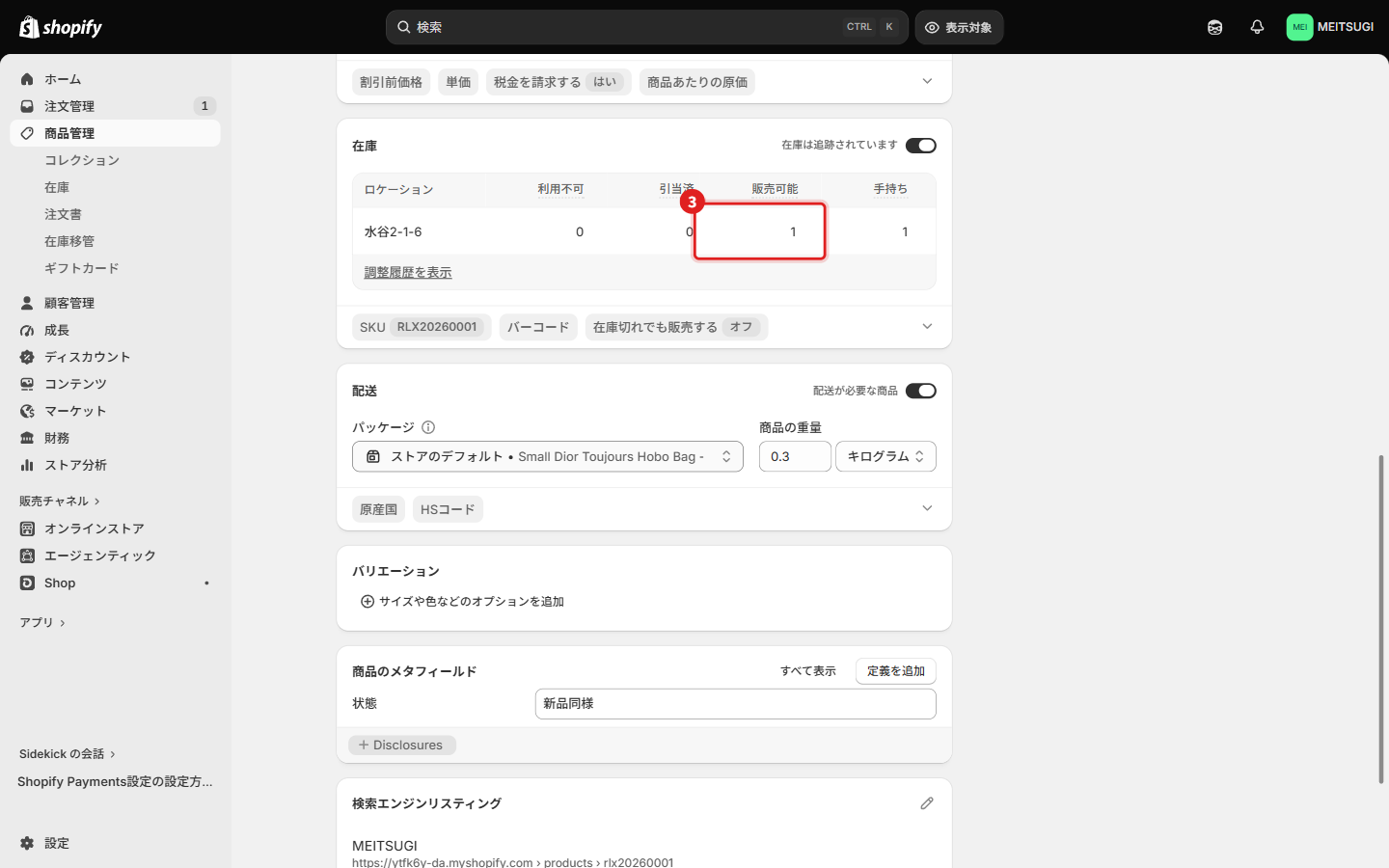Click the 財務 finance icon

pos(27,438)
